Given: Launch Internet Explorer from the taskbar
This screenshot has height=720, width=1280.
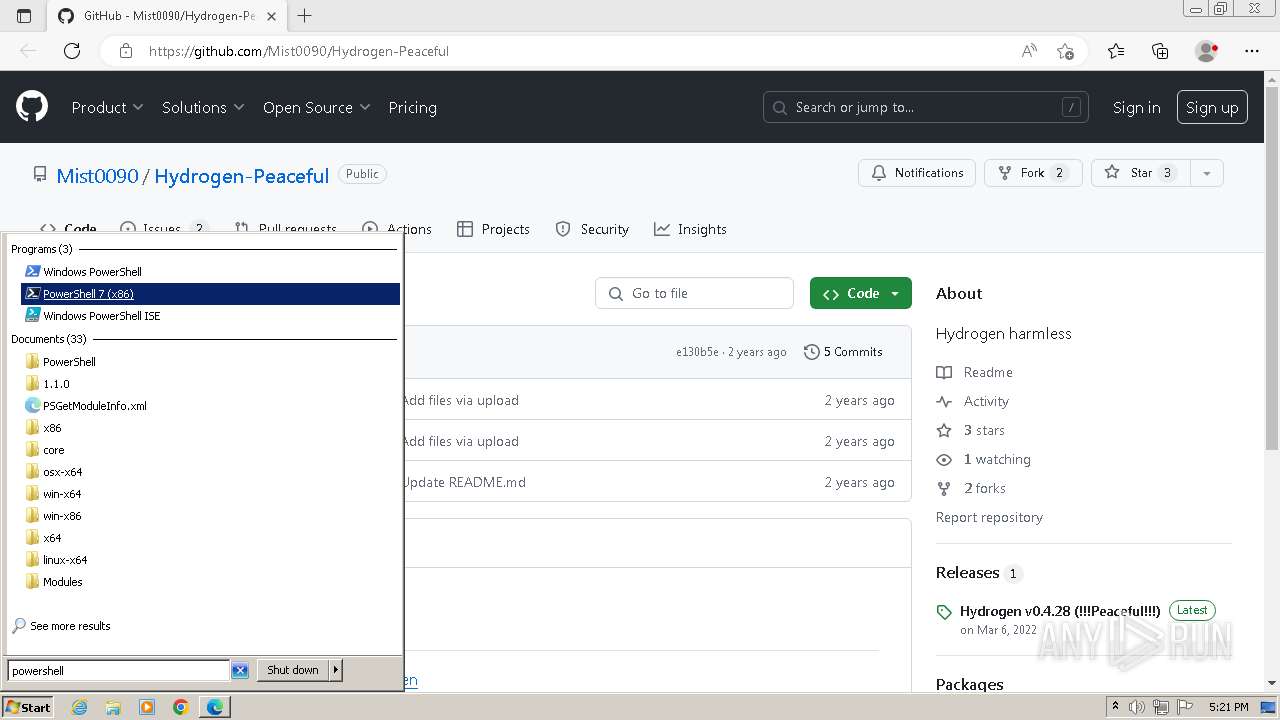Looking at the screenshot, I should (x=79, y=707).
